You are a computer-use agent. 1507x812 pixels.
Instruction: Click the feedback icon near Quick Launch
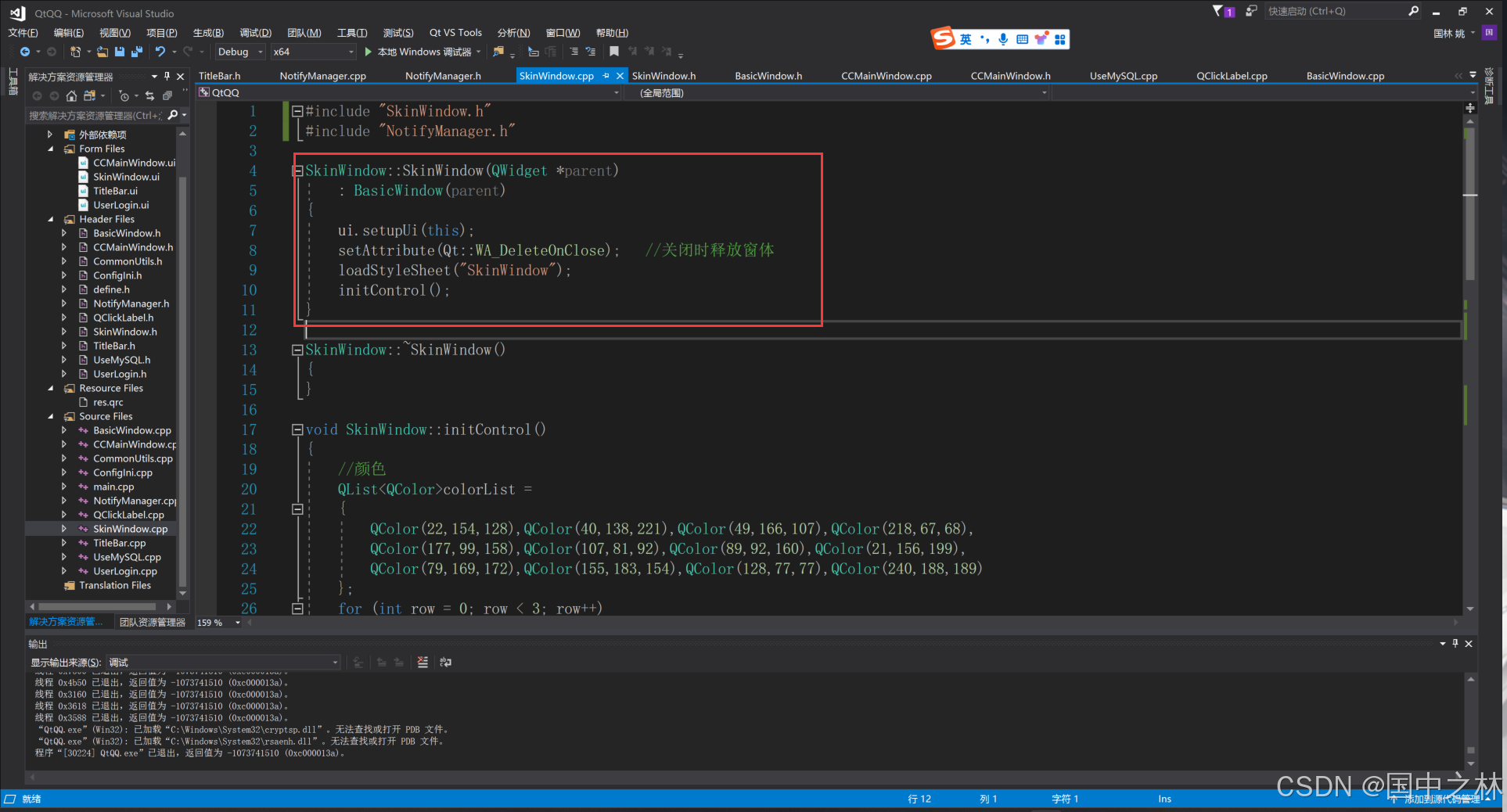(x=1251, y=11)
